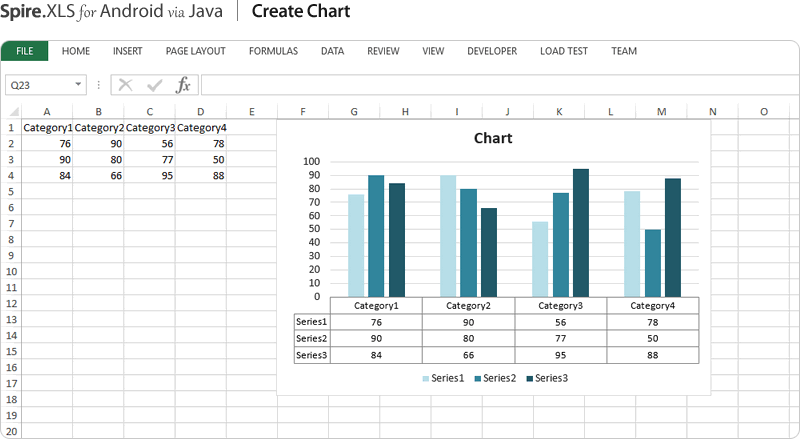
Task: Select column A header
Action: [47, 112]
